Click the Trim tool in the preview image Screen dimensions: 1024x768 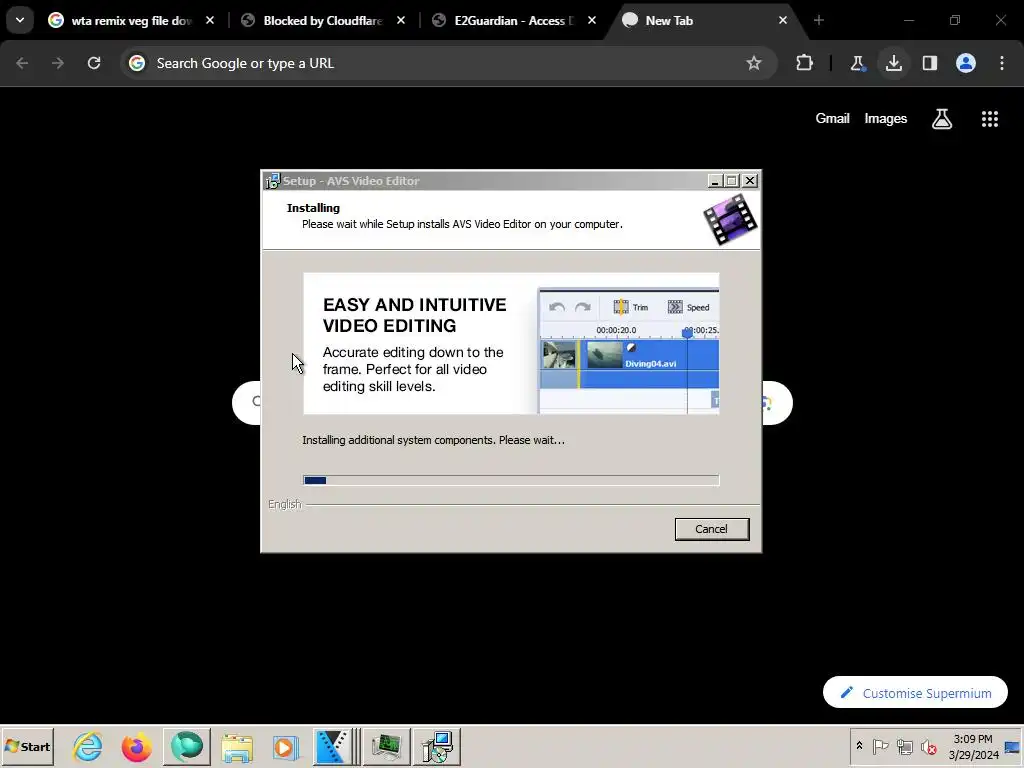coord(631,307)
